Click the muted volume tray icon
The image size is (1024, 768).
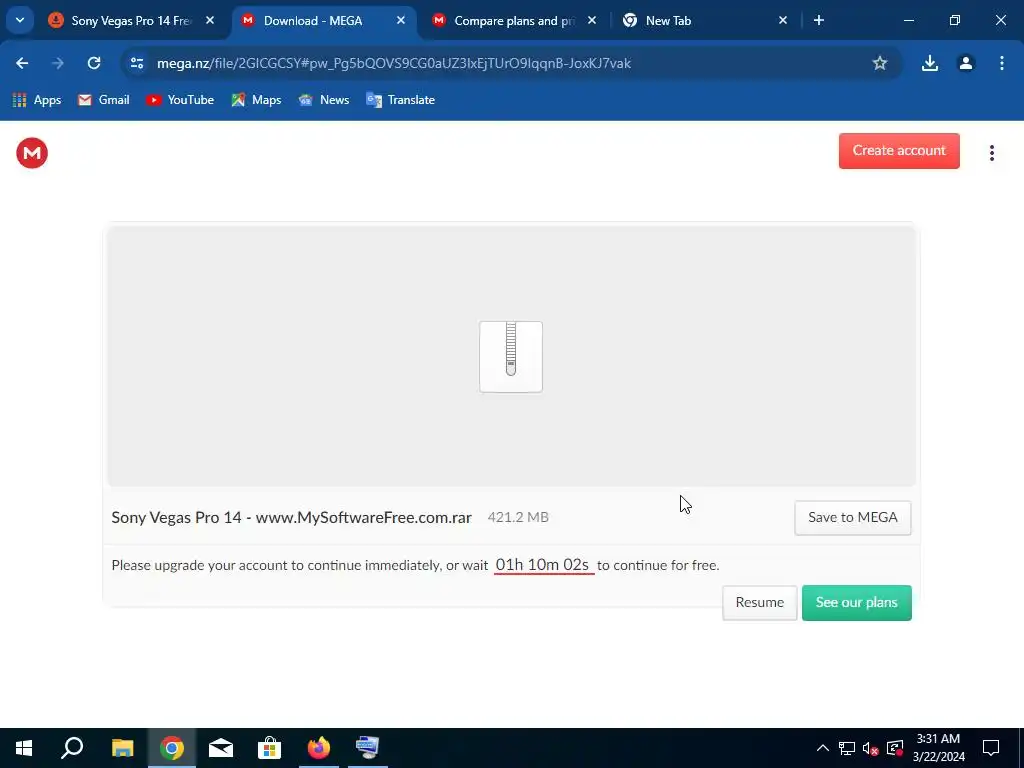coord(871,748)
